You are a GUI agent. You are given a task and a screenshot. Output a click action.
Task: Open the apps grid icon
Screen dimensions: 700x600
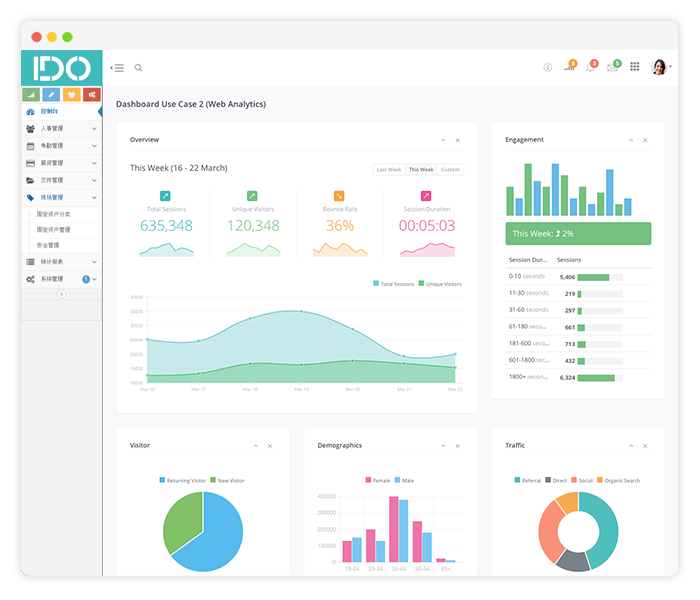(x=634, y=67)
